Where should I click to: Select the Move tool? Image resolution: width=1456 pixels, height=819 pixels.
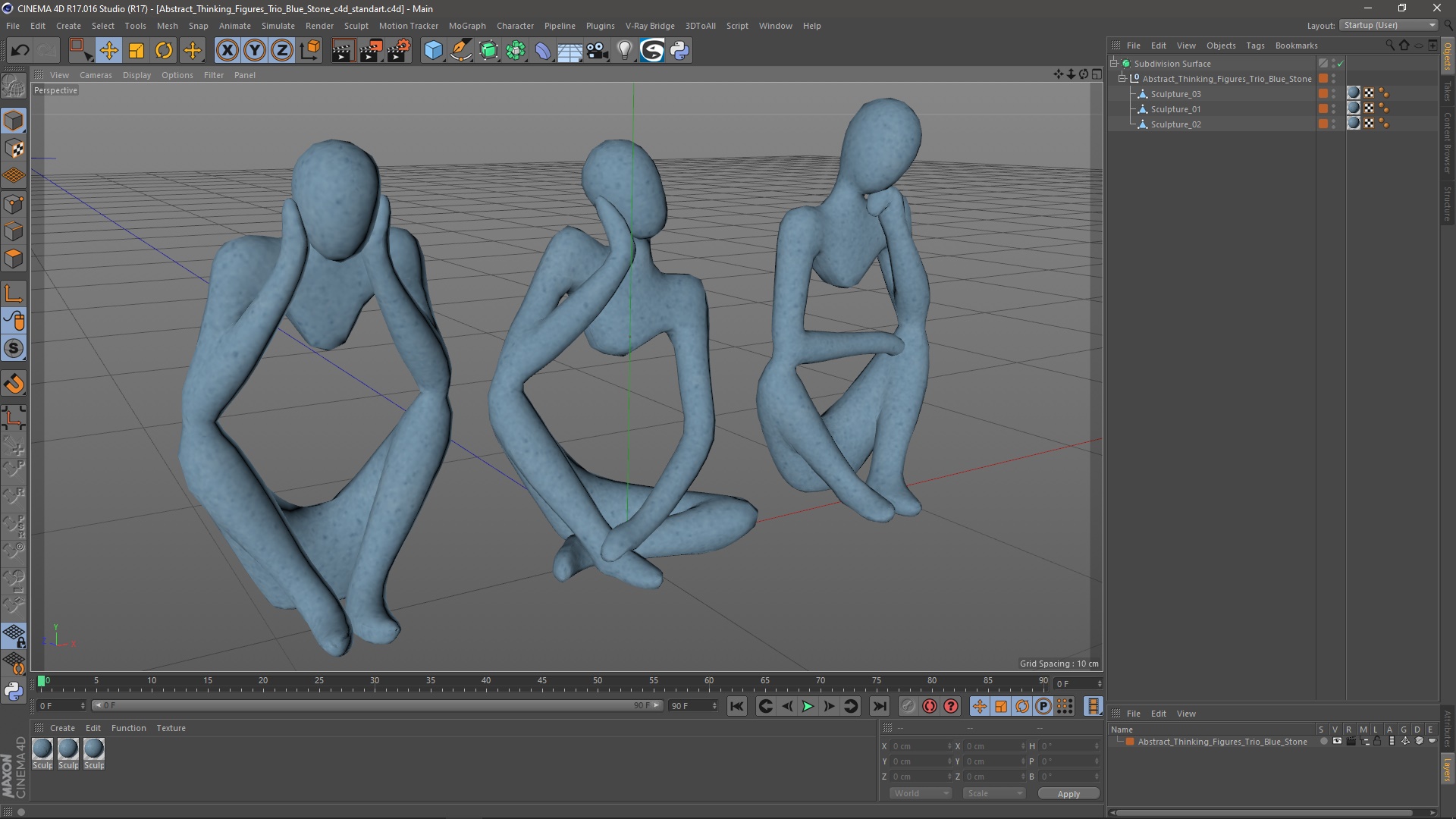[x=108, y=51]
